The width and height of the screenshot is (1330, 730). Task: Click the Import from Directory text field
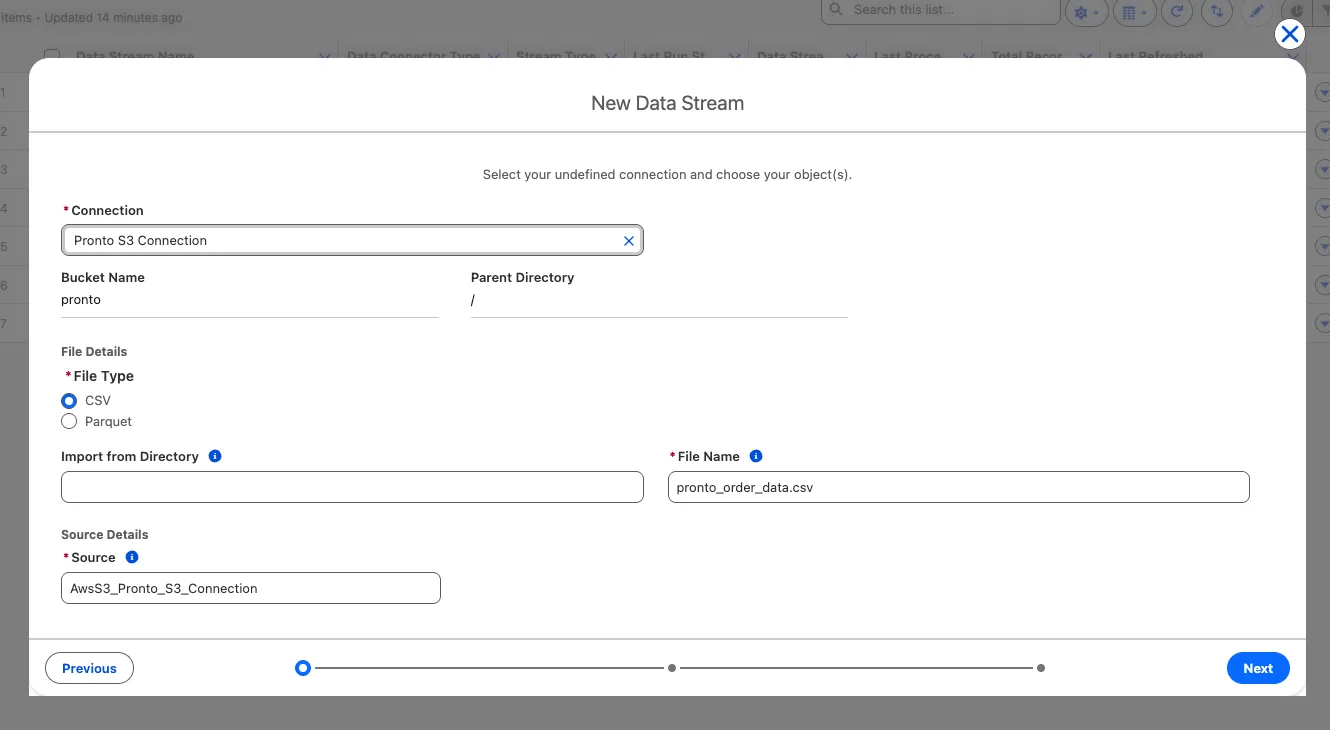click(x=352, y=487)
